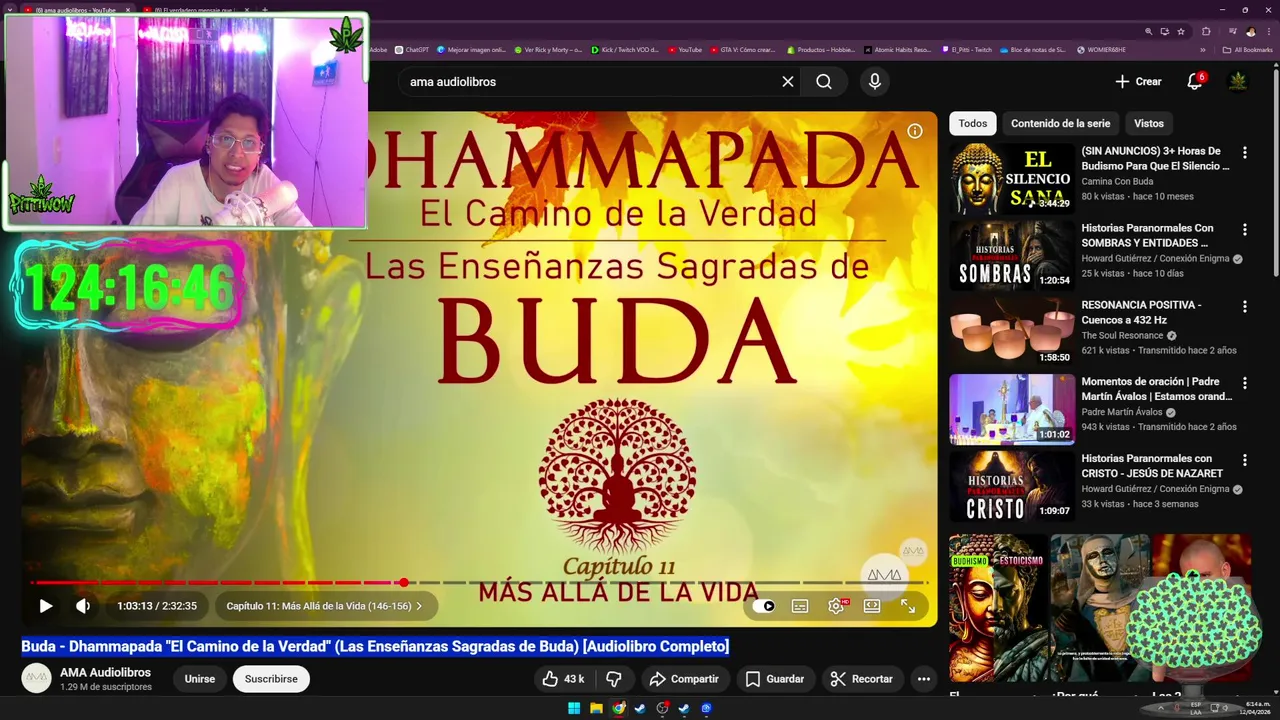Viewport: 1280px width, 720px height.
Task: Select the 'Todos' filter chip
Action: [x=972, y=123]
